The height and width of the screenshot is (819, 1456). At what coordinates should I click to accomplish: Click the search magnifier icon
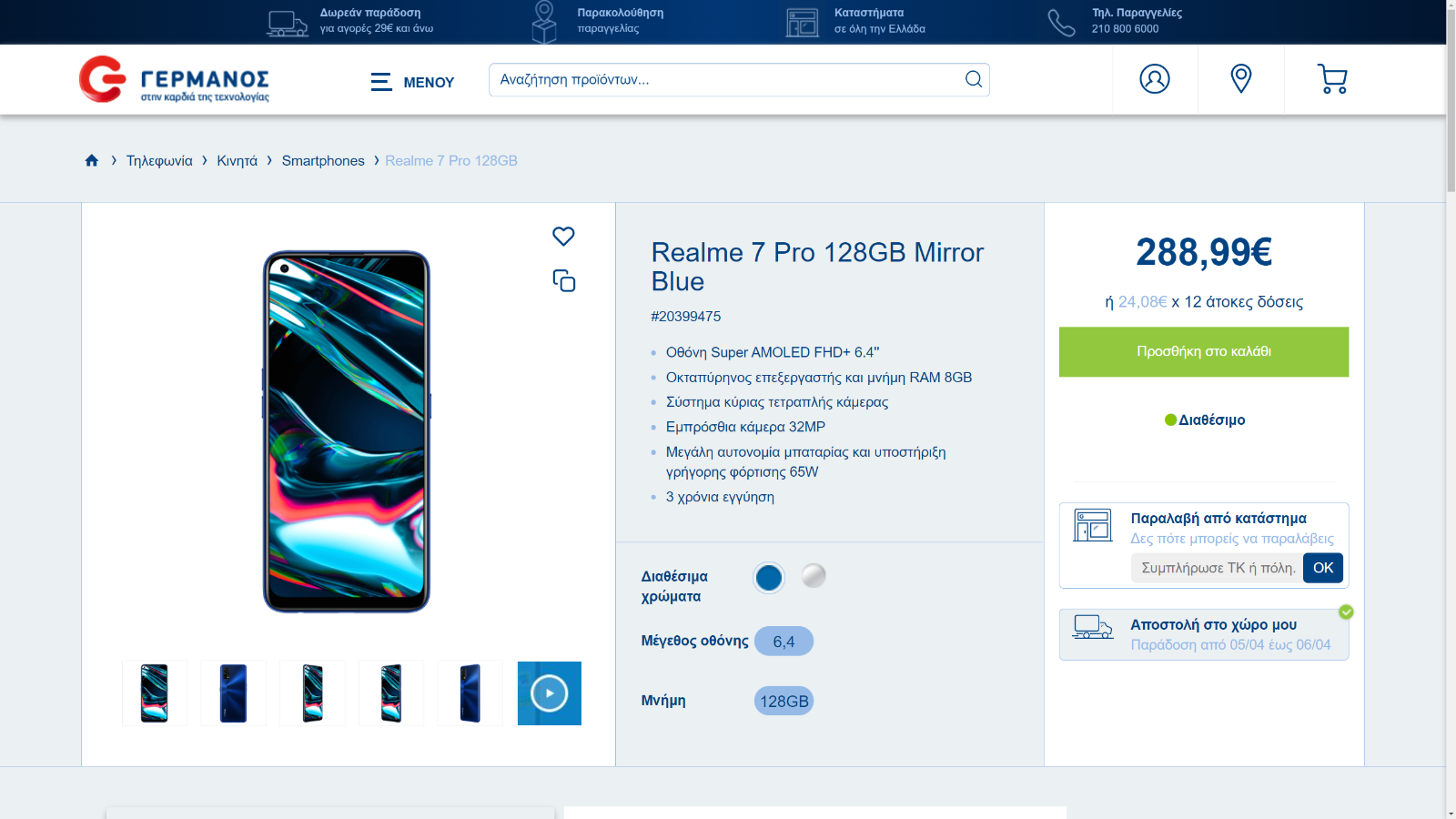pos(974,79)
